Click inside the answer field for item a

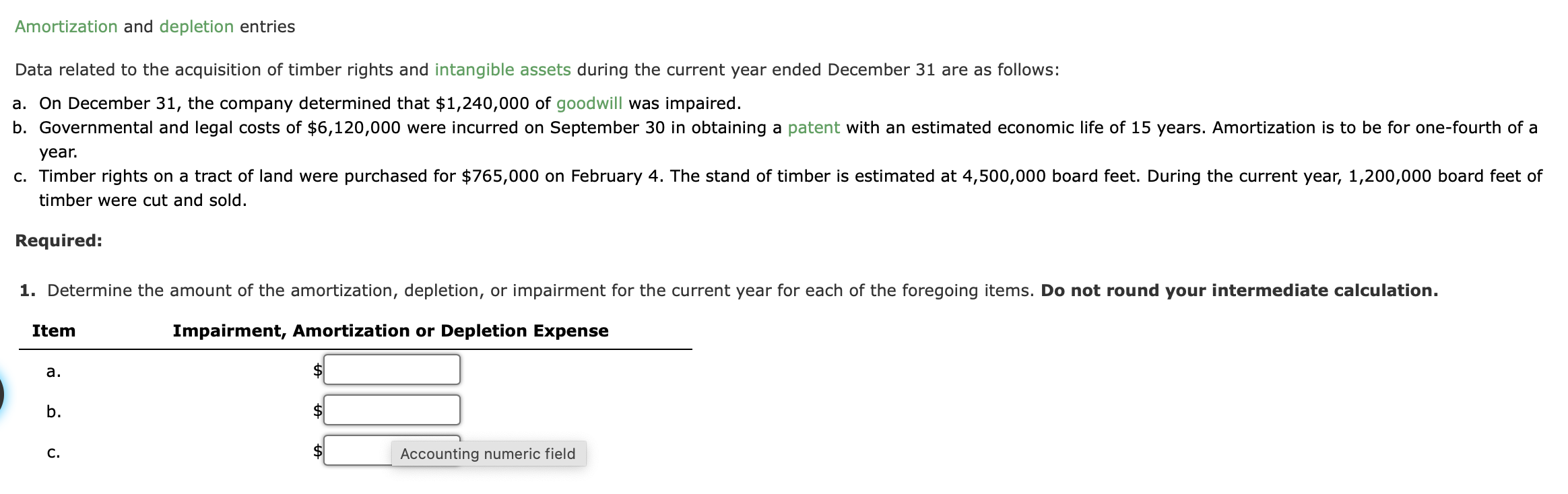point(392,369)
